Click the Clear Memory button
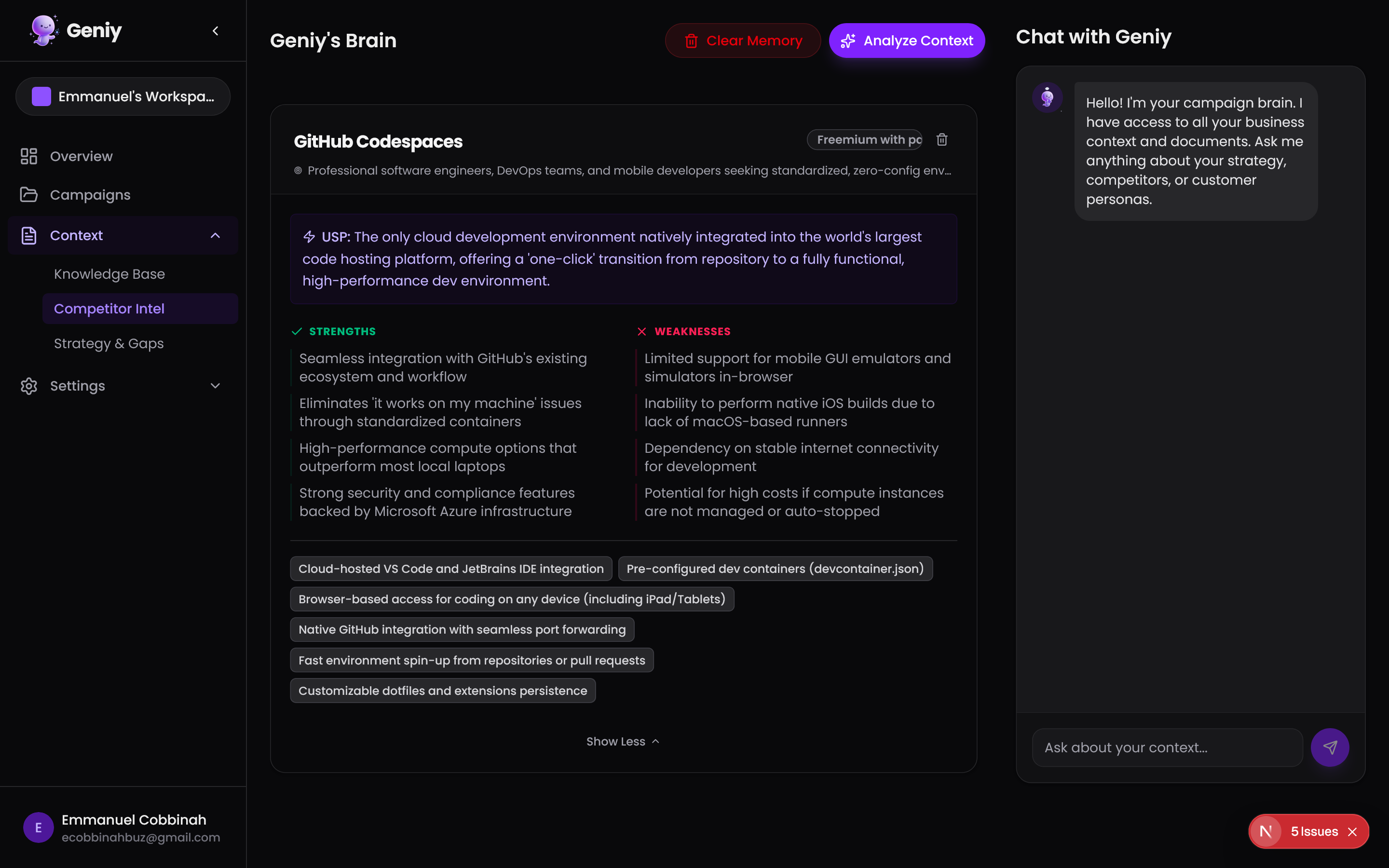1389x868 pixels. click(x=742, y=40)
